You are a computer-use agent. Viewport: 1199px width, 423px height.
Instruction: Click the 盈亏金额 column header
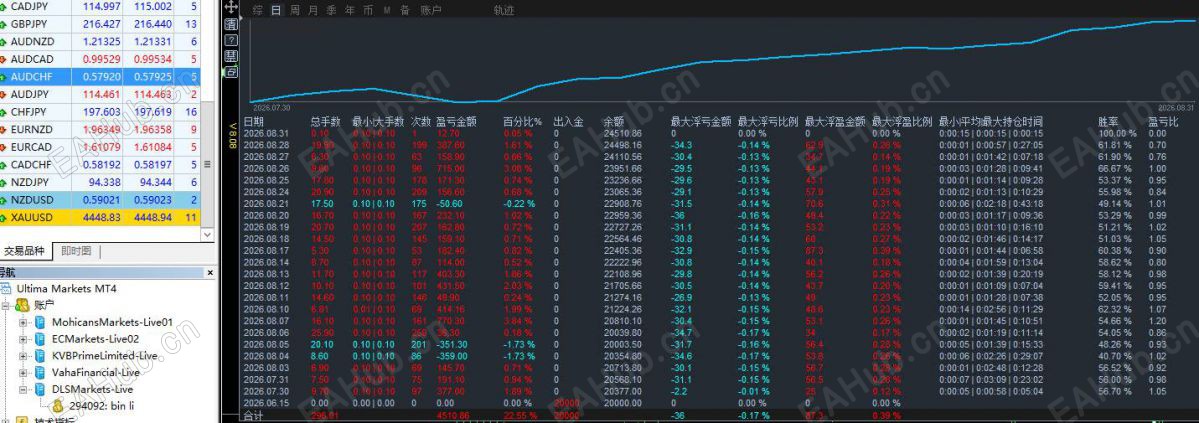tap(457, 122)
